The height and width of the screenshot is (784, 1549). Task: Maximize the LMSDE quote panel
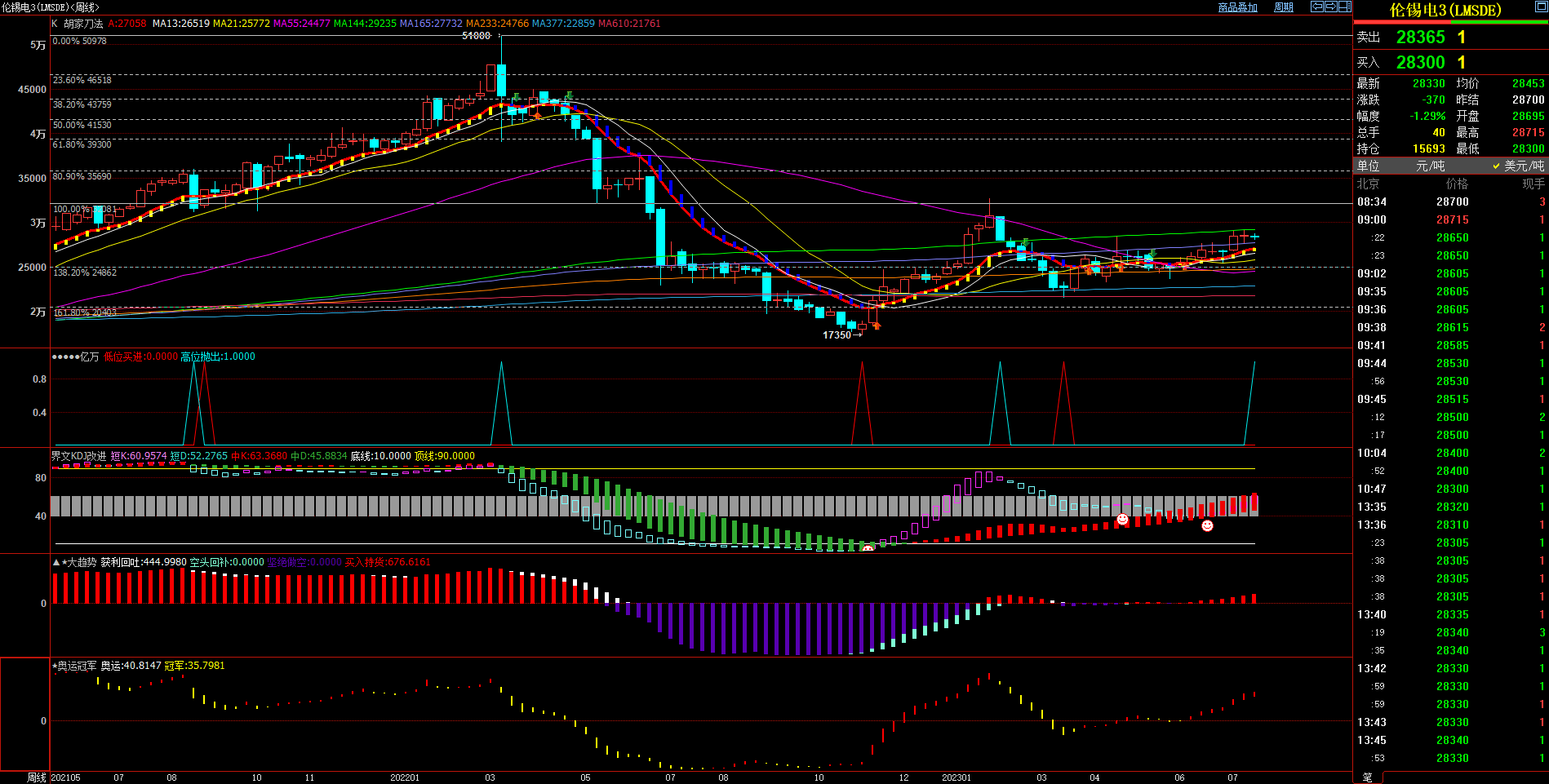[x=1541, y=7]
